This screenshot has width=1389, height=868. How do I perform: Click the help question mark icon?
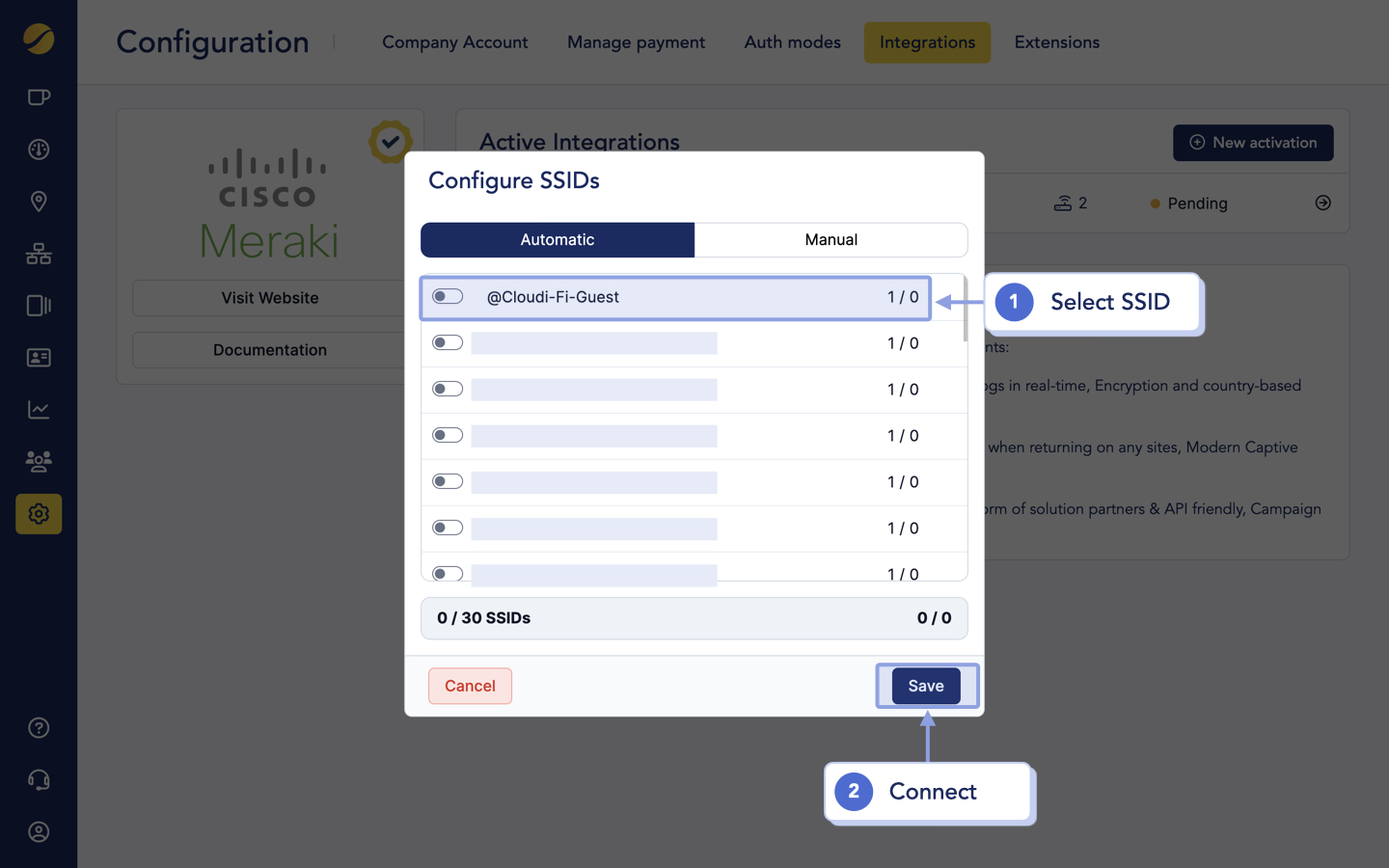coord(39,728)
